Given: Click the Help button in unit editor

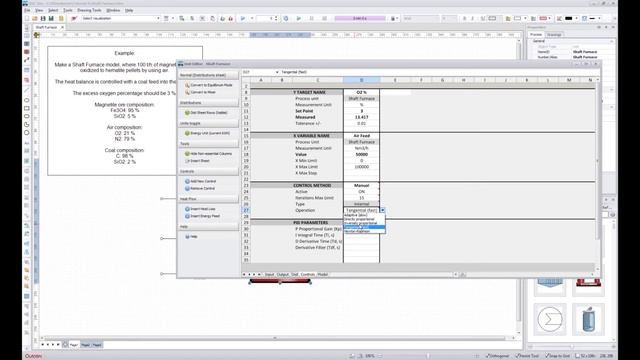Looking at the screenshot, I should (x=191, y=236).
